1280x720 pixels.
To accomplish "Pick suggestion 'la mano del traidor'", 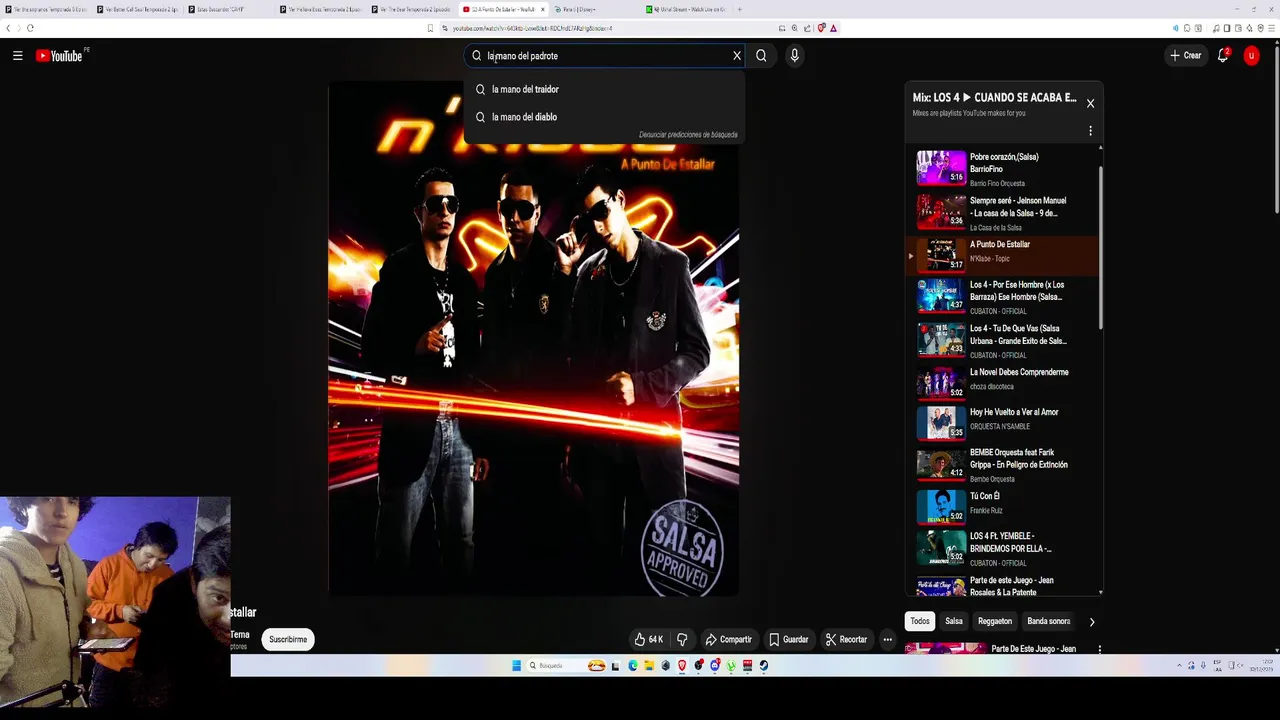I will click(604, 89).
